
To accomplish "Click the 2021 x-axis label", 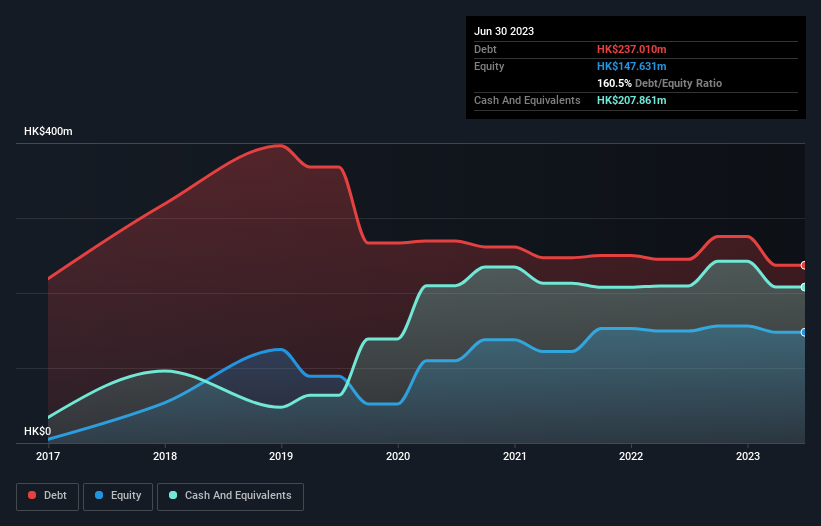I will (x=515, y=456).
